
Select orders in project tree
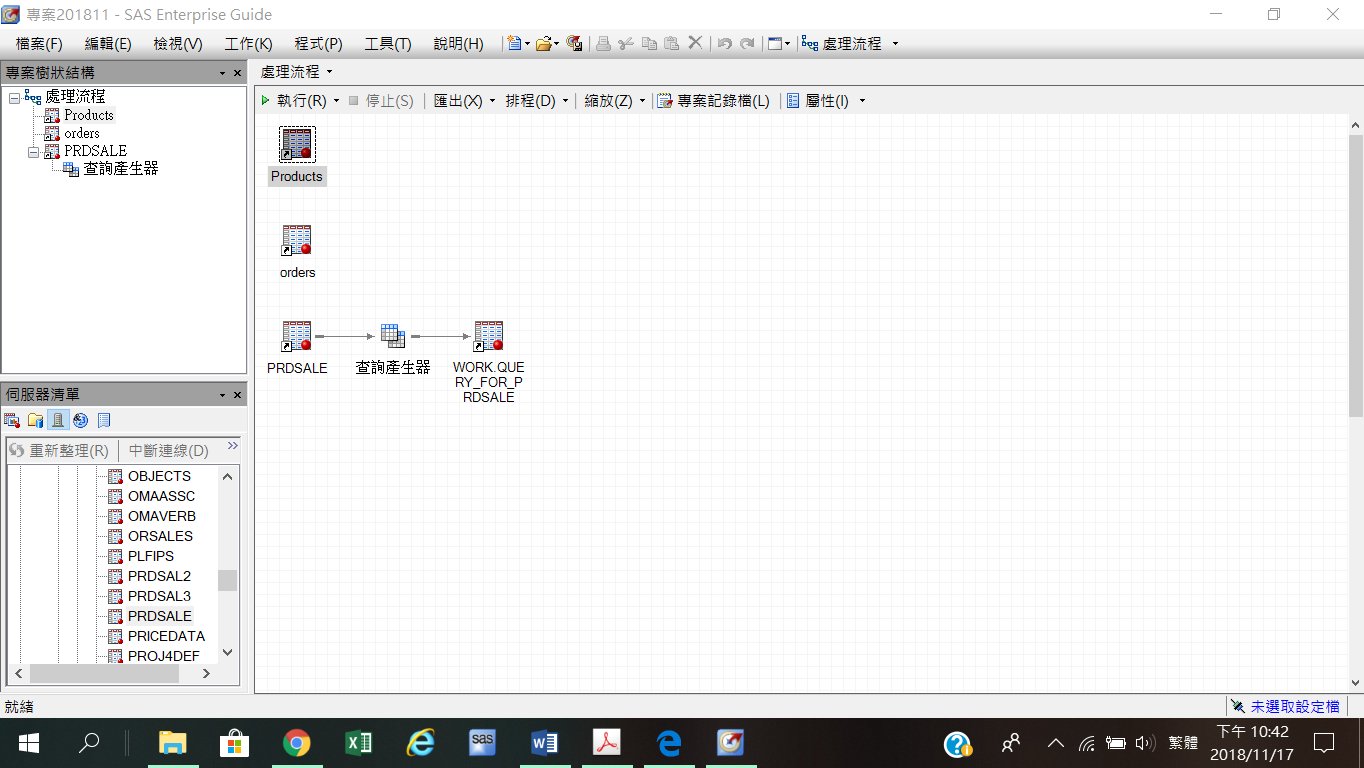point(82,133)
